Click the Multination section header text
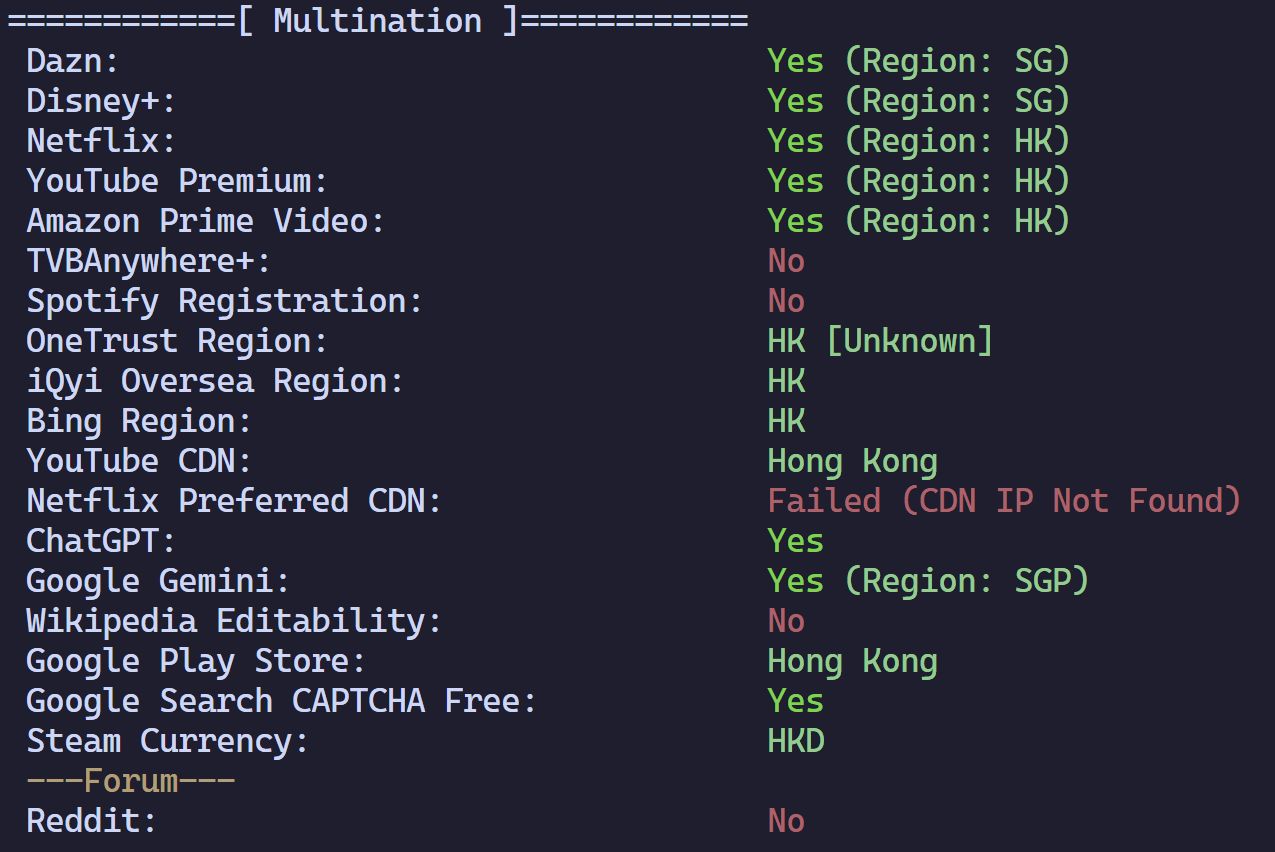The image size is (1275, 852). (x=377, y=21)
